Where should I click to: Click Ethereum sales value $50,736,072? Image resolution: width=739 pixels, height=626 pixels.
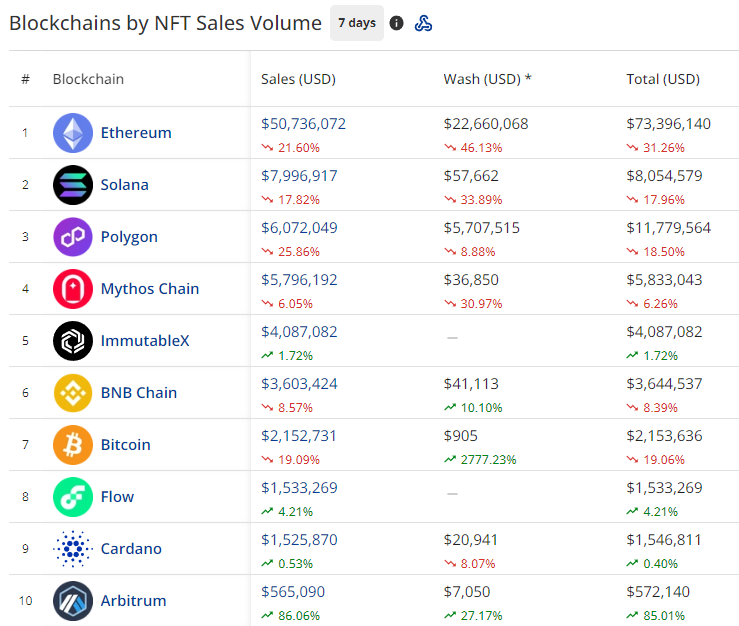point(304,124)
